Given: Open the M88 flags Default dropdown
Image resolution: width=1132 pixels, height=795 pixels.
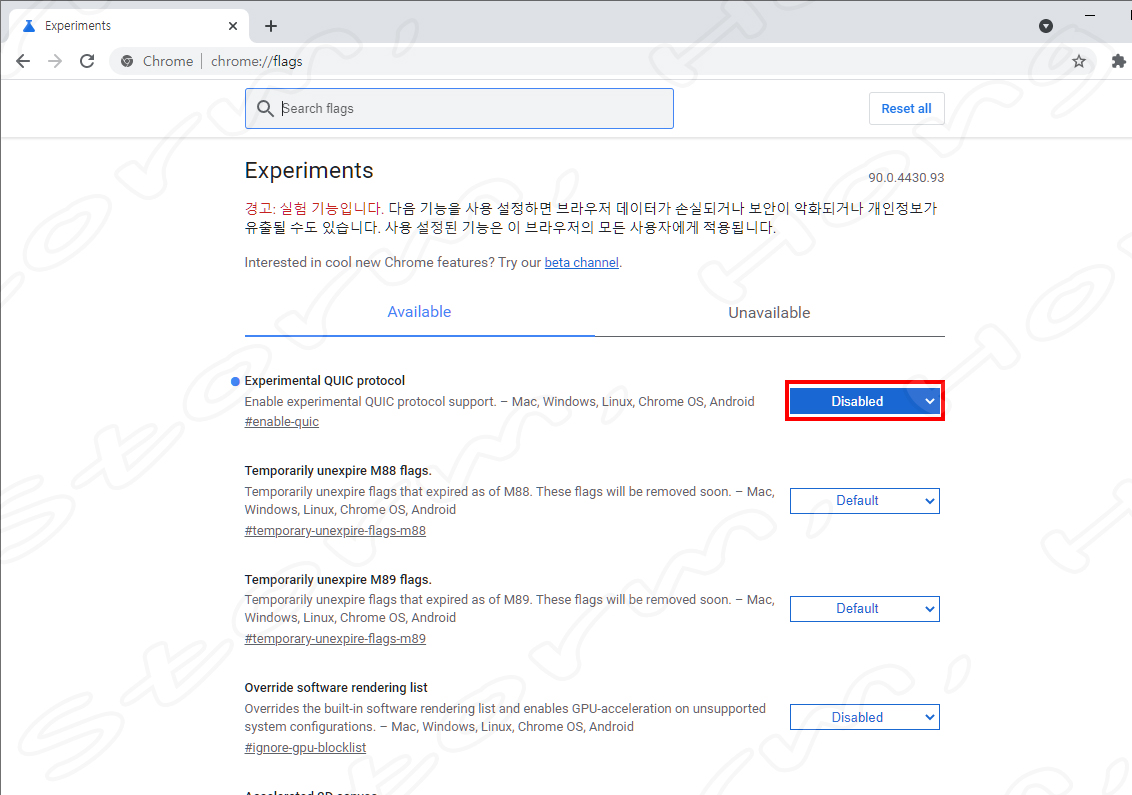Looking at the screenshot, I should pos(865,501).
